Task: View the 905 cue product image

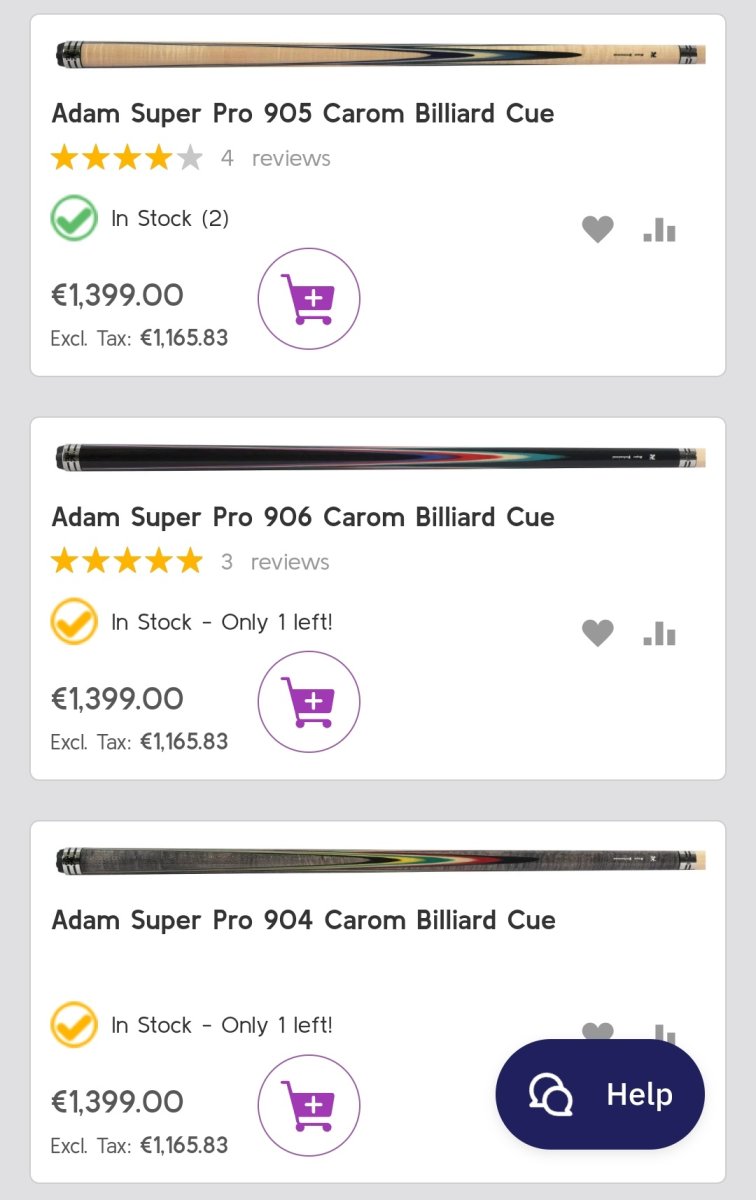Action: point(380,54)
